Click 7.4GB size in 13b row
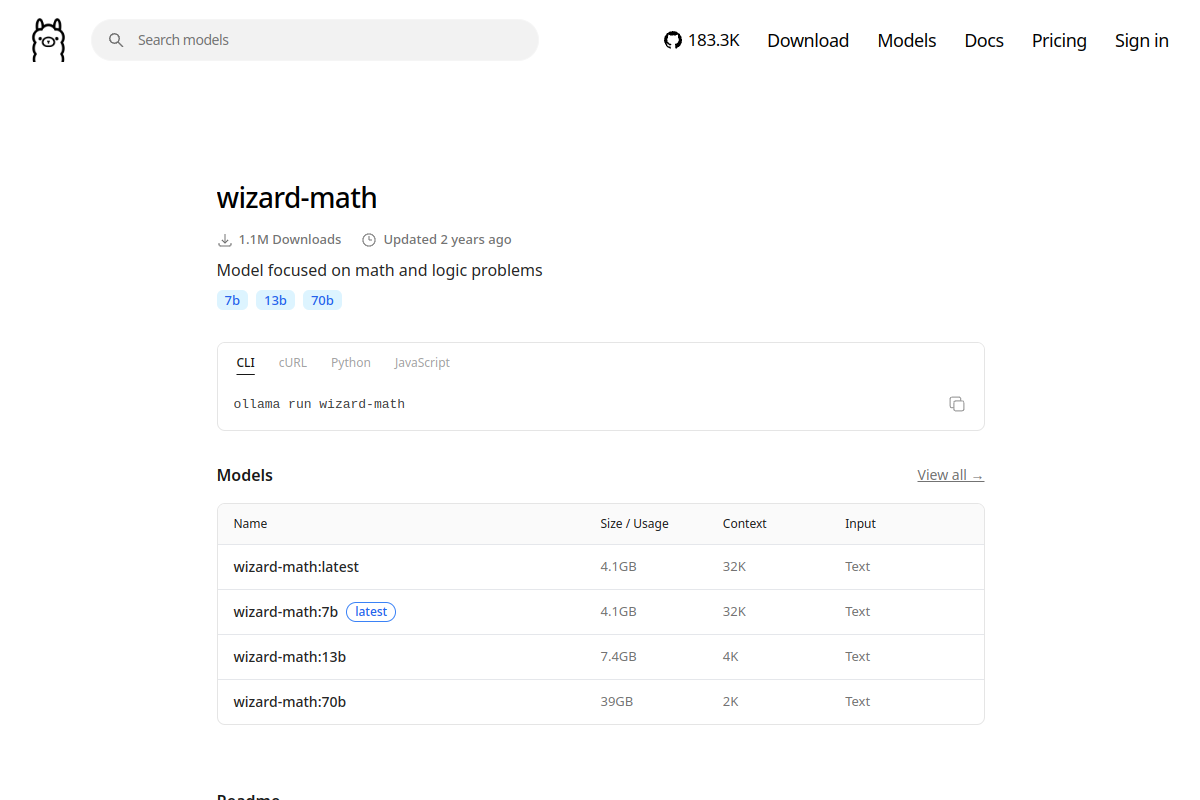Screen dimensions: 1200x800 point(618,657)
